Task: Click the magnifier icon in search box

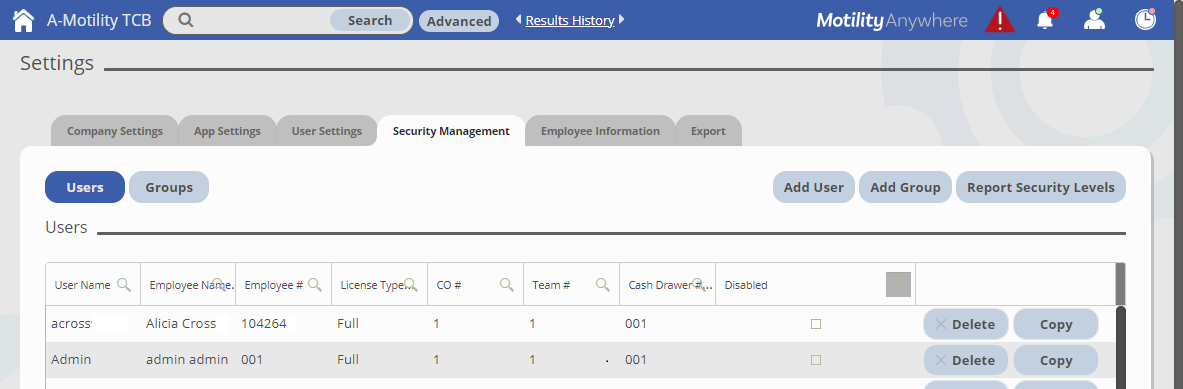Action: pyautogui.click(x=185, y=20)
